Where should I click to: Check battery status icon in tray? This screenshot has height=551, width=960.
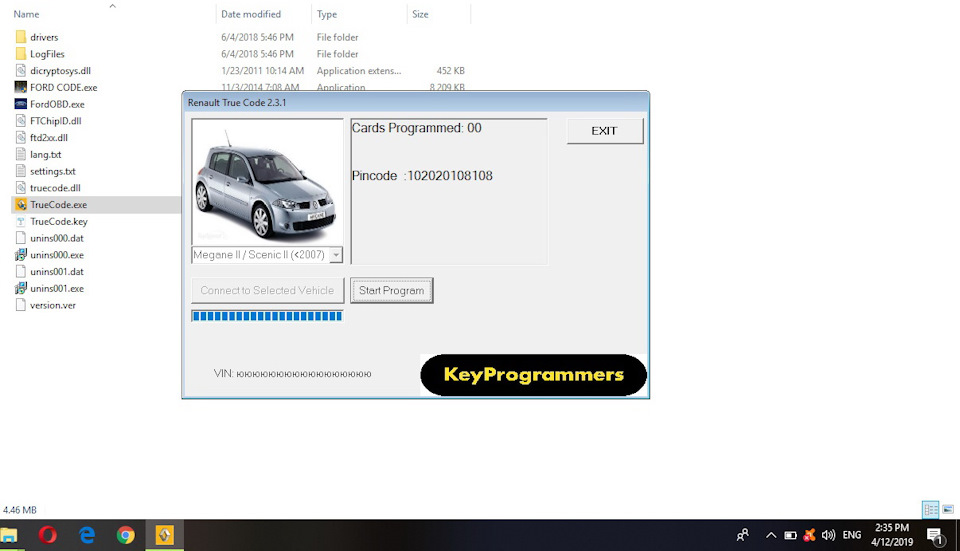point(790,535)
